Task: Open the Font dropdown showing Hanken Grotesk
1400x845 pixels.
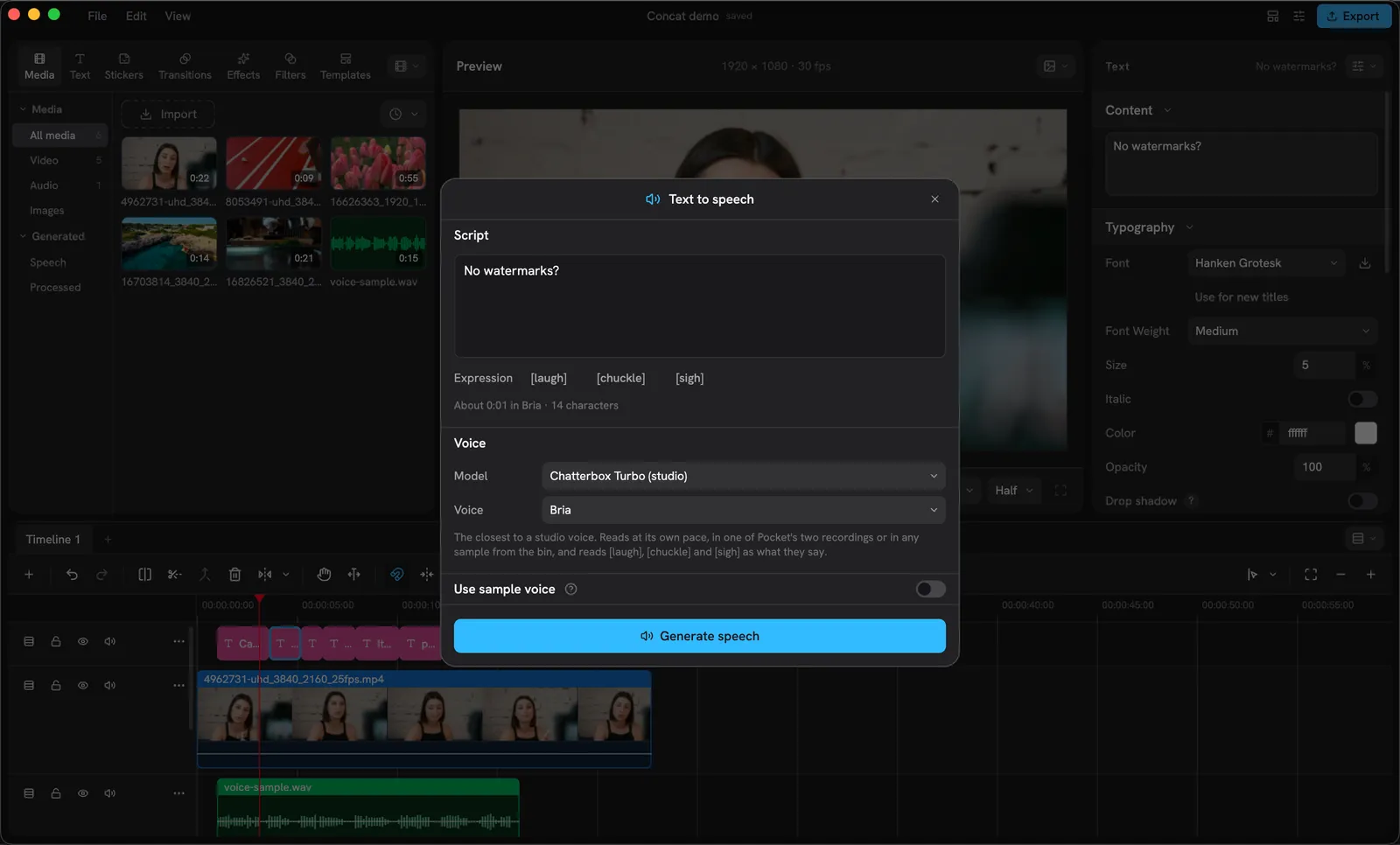Action: point(1266,263)
